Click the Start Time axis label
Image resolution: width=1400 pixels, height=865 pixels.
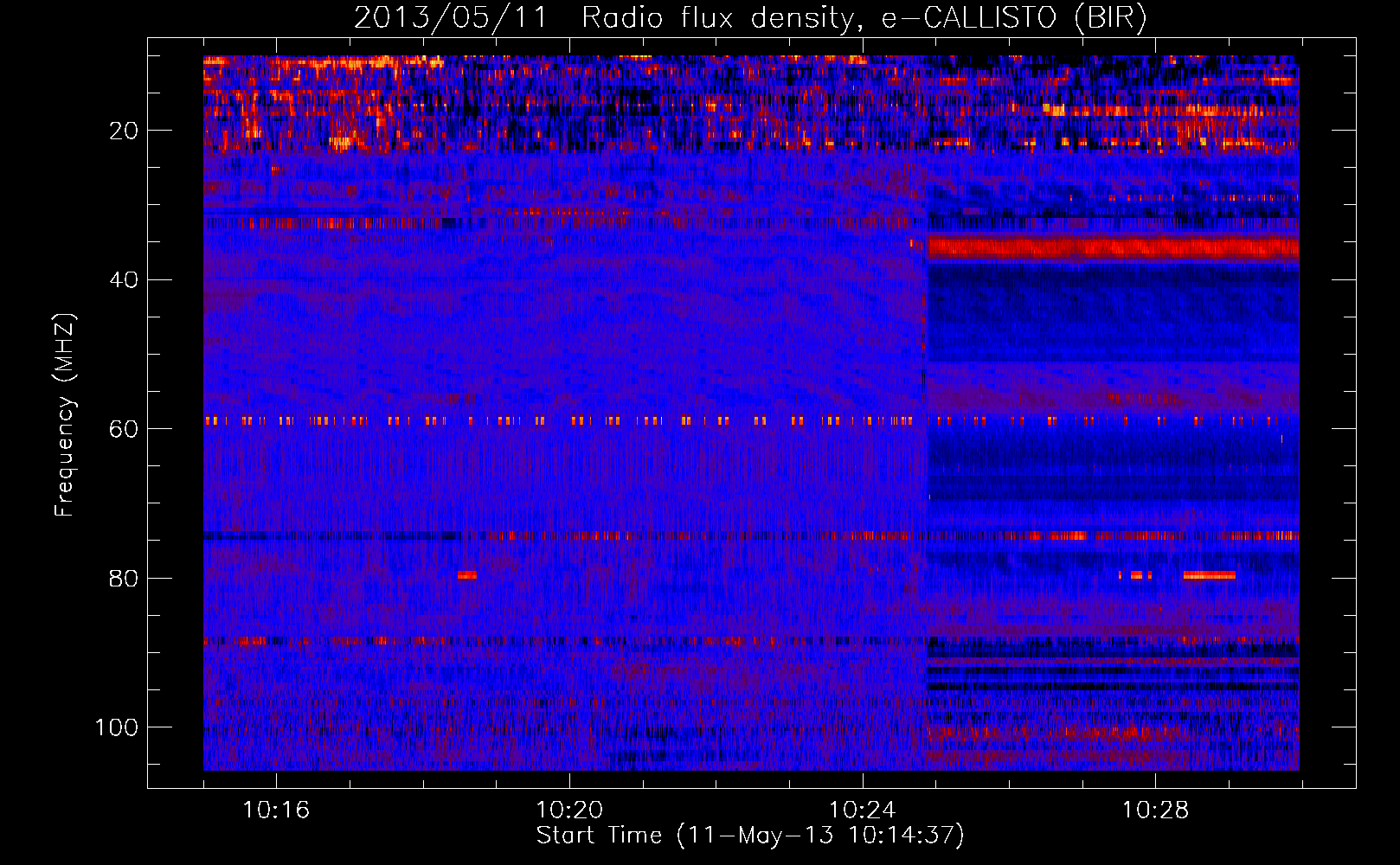(x=750, y=836)
